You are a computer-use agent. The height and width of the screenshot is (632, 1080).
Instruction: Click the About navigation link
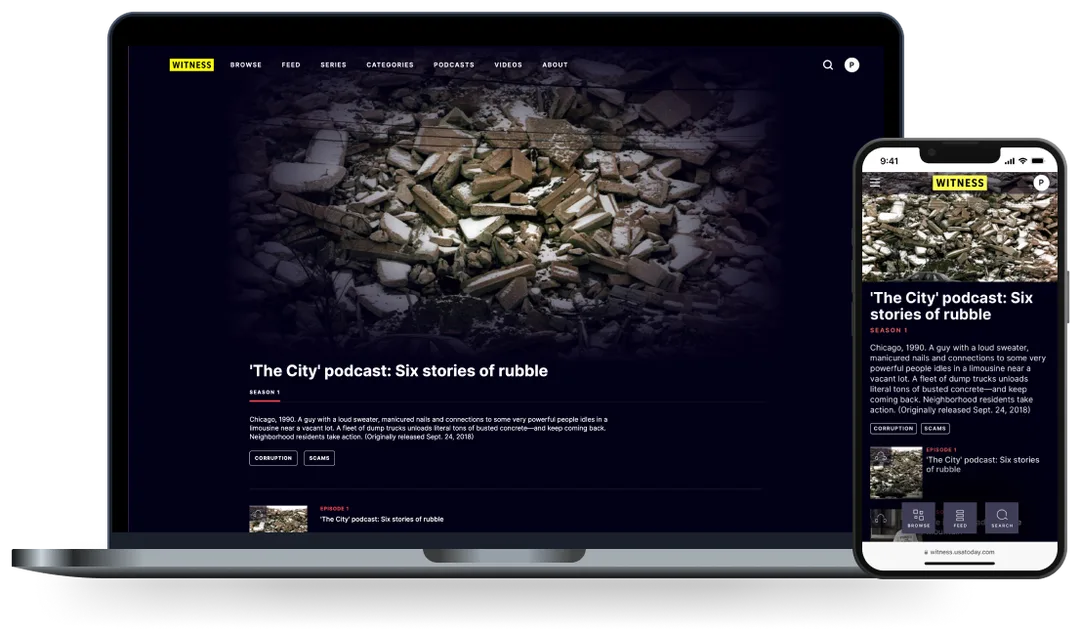tap(555, 65)
